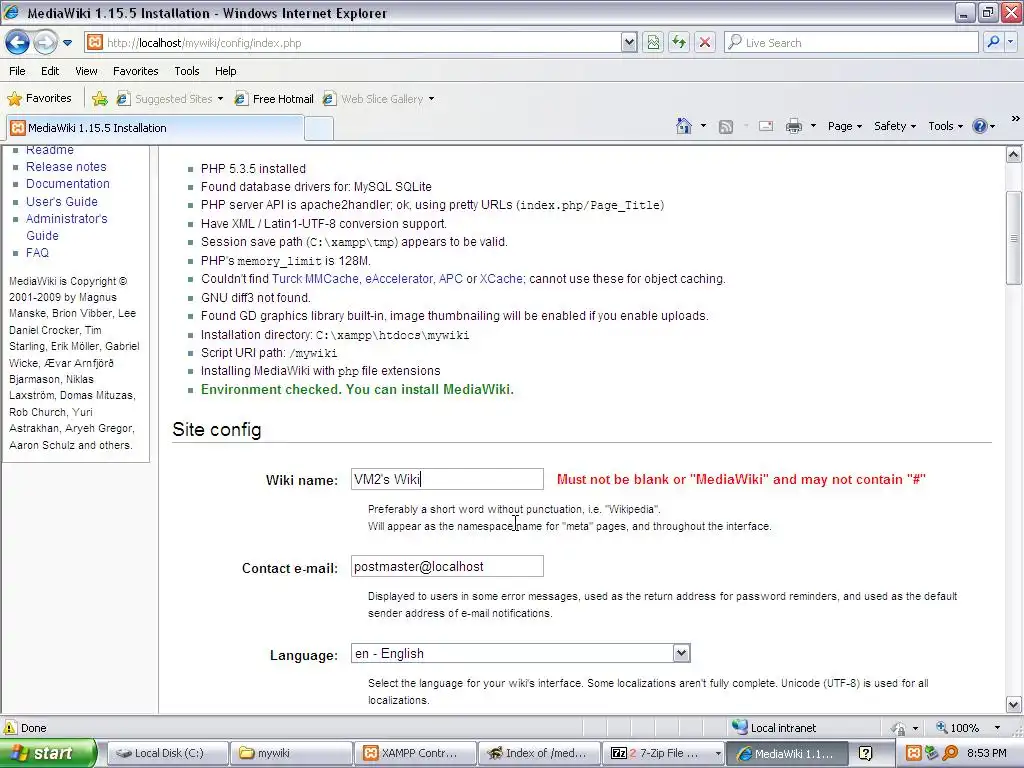Click the taskbar help question mark icon
This screenshot has width=1024, height=768.
point(865,753)
